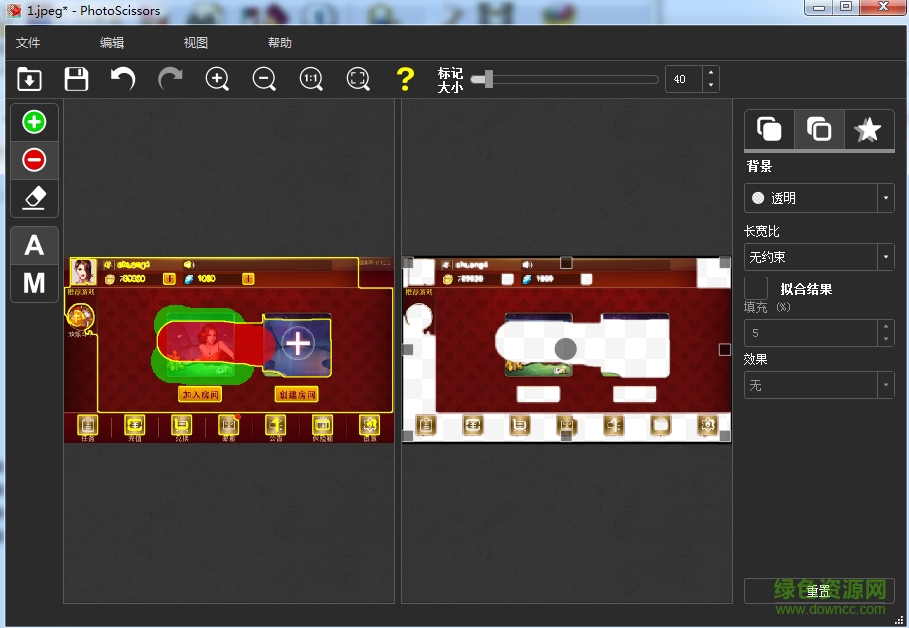The height and width of the screenshot is (628, 909).
Task: Click the zoom out magnifier icon
Action: coord(264,79)
